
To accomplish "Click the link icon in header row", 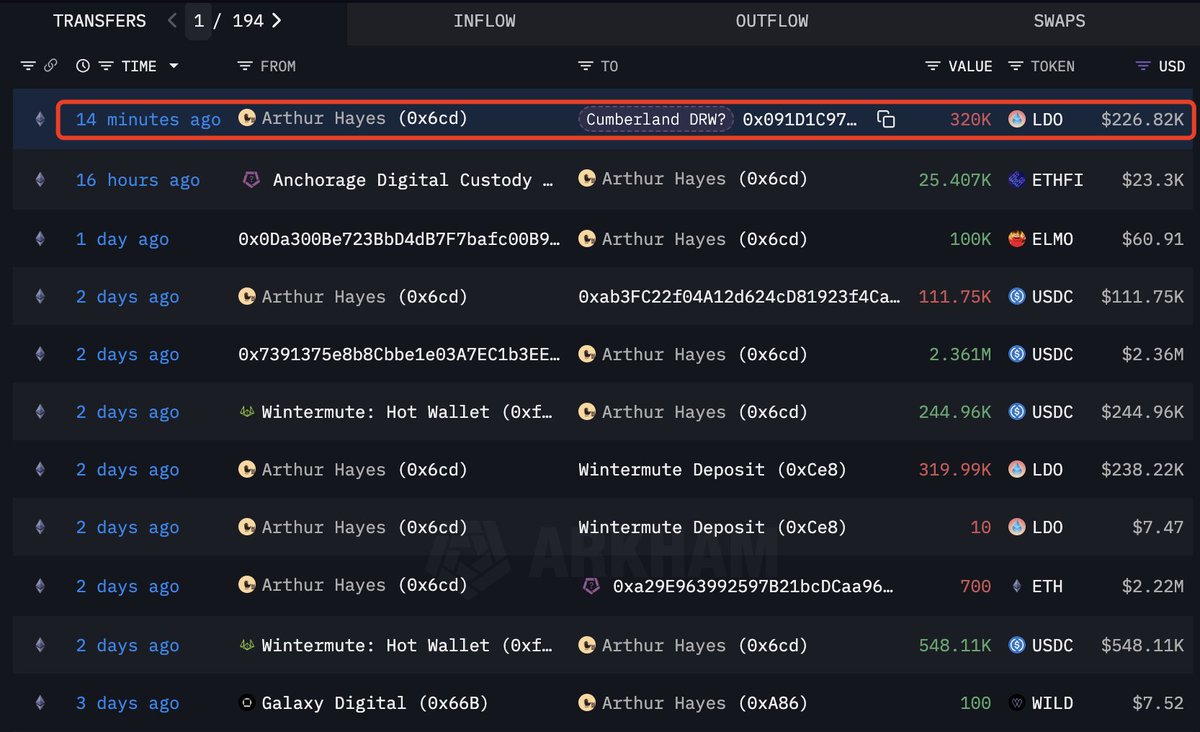I will [x=51, y=66].
